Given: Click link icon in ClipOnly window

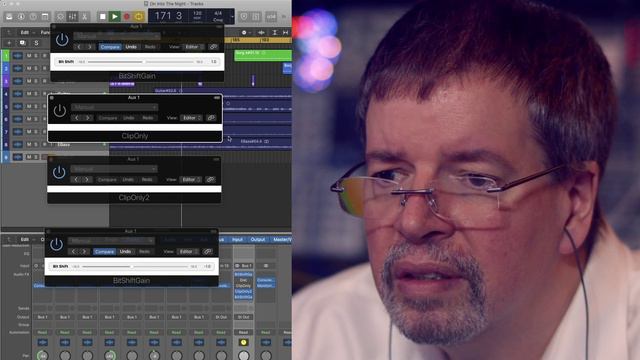Looking at the screenshot, I should coord(211,118).
